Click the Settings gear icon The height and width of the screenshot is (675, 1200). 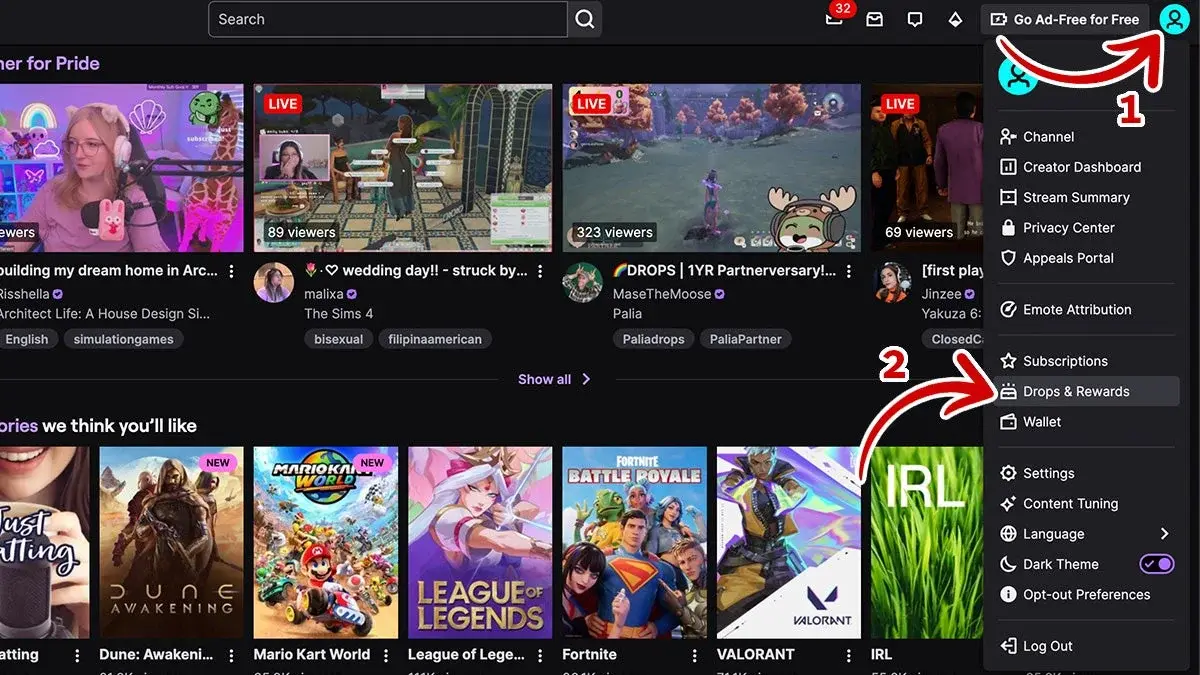(1008, 473)
